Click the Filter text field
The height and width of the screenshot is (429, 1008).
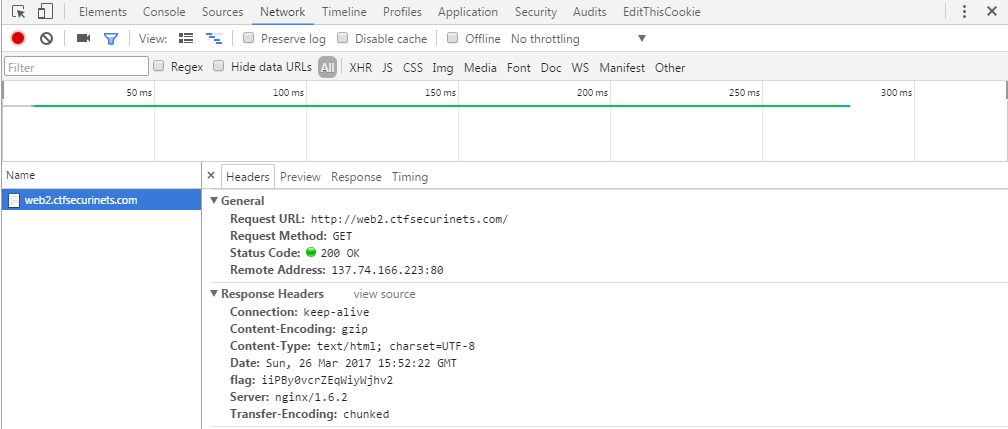[76, 67]
